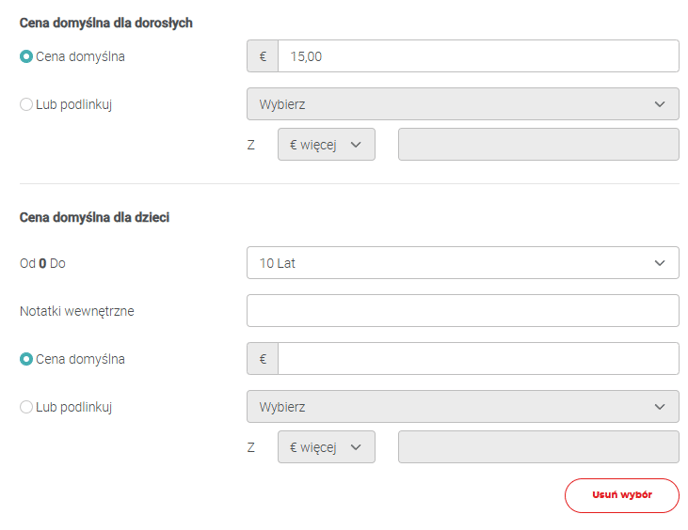Click the 'Cena domyślna dla dorosłych' heading
The height and width of the screenshot is (530, 688).
coord(106,23)
